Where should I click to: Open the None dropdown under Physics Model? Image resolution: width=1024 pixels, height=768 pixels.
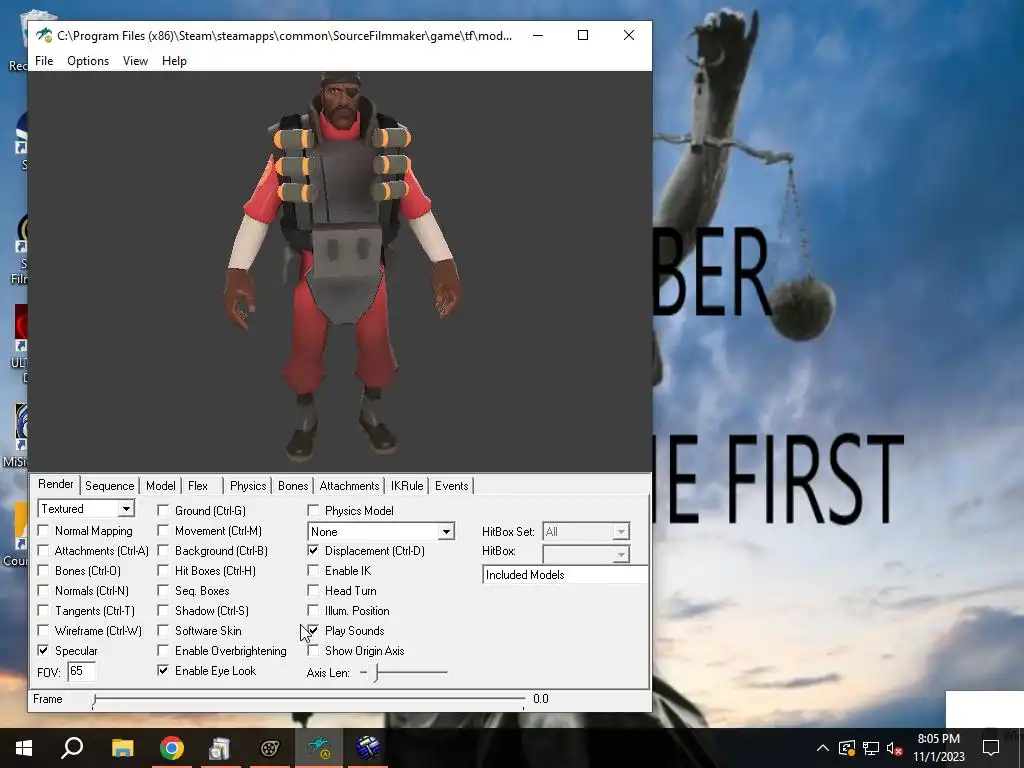pos(446,532)
